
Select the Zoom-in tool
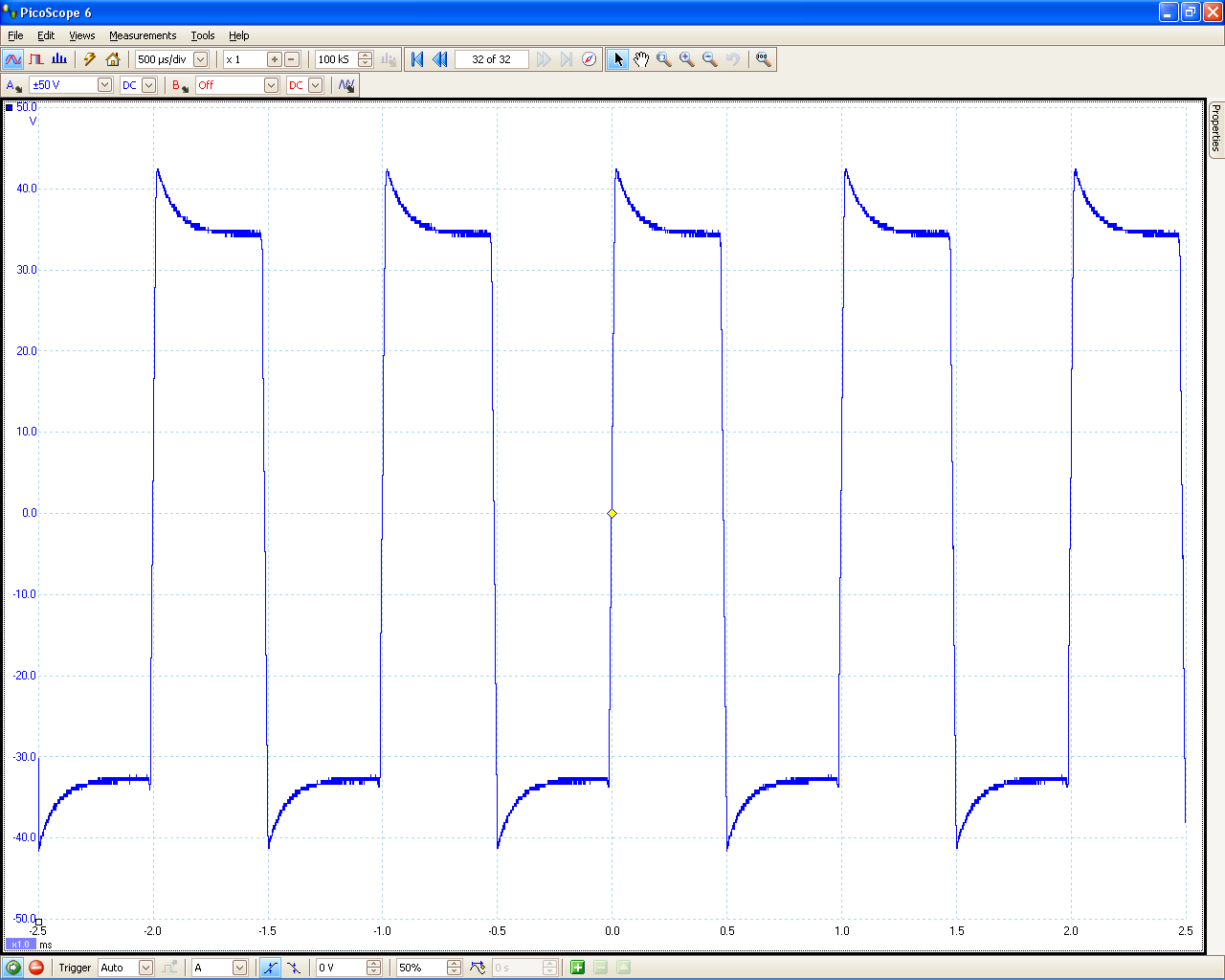[x=687, y=59]
